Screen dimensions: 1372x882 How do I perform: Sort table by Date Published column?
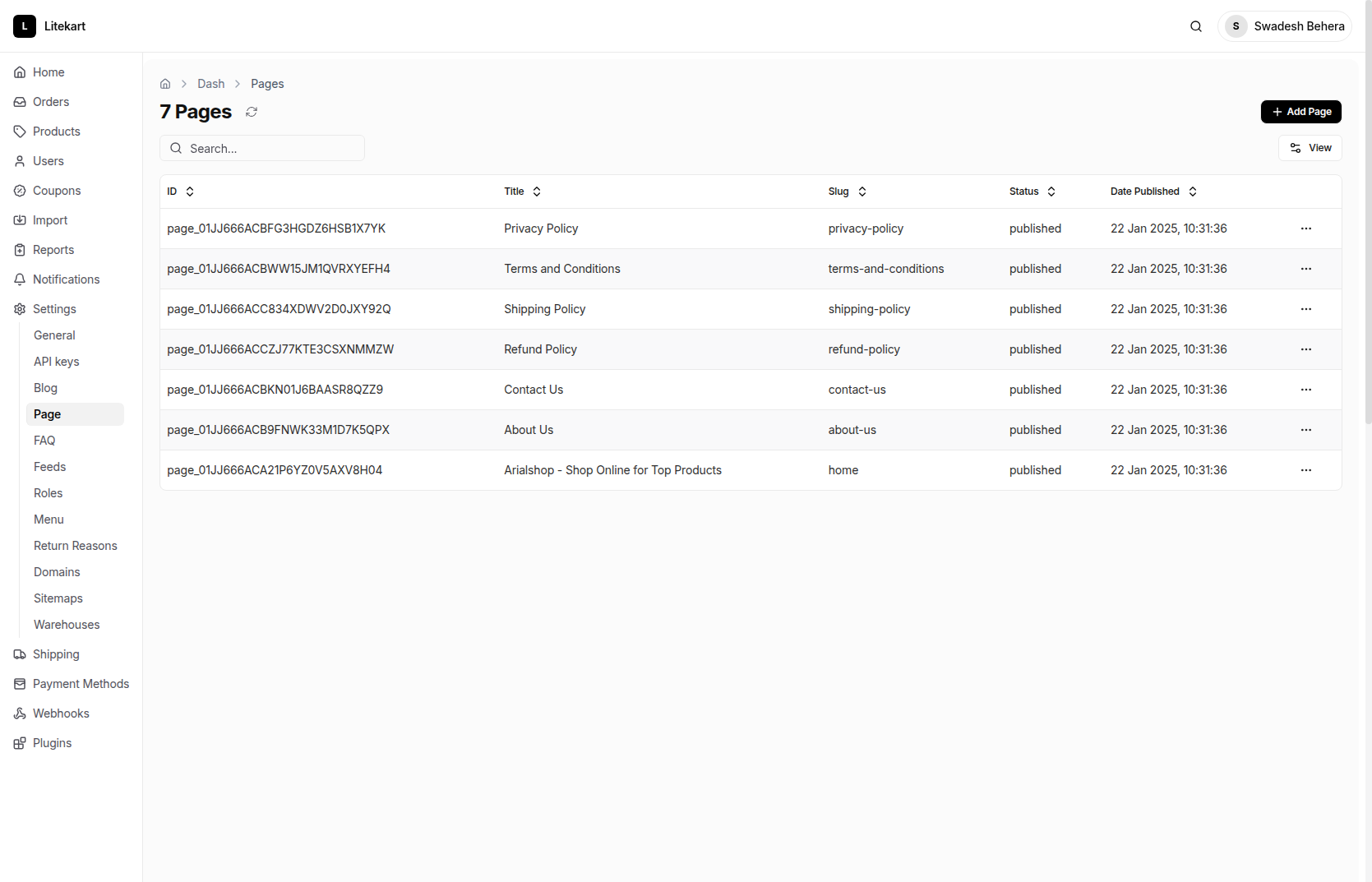coord(1154,192)
